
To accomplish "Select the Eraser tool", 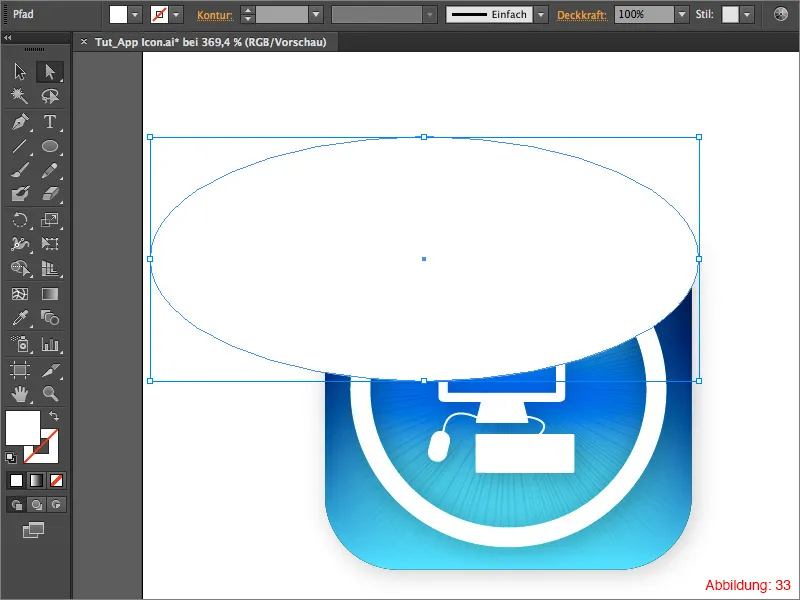I will [x=49, y=194].
